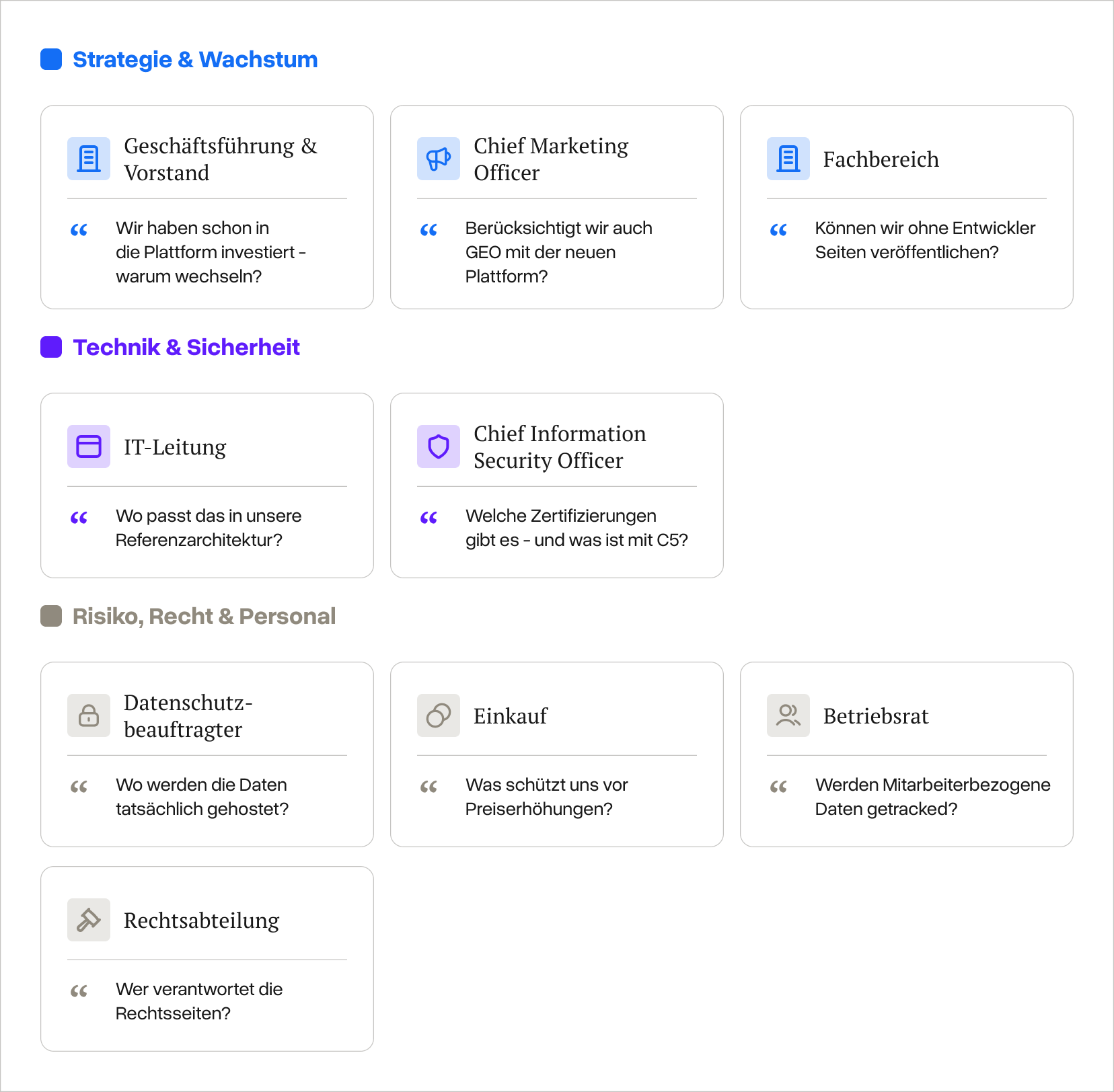Click the blue square next to Strategie & Wachstum
1114x1092 pixels.
(51, 59)
